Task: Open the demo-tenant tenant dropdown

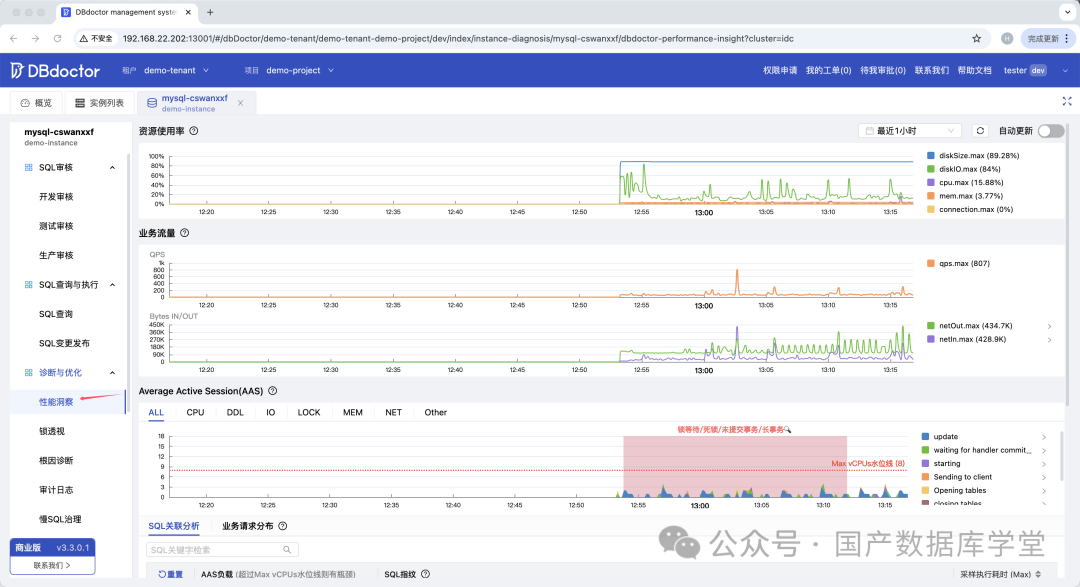Action: tap(176, 70)
